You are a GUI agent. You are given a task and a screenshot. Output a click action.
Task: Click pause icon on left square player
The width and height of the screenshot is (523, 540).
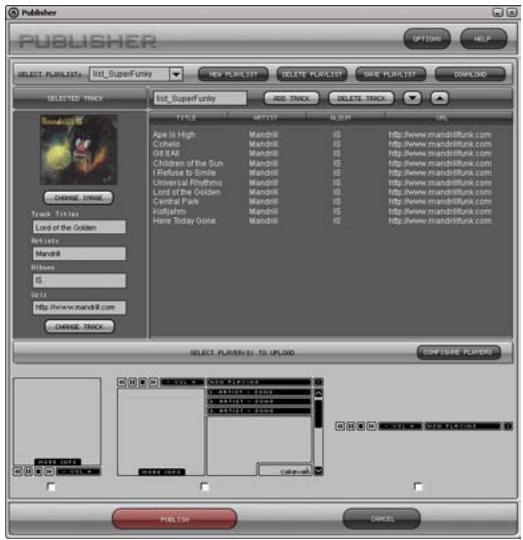pos(28,471)
